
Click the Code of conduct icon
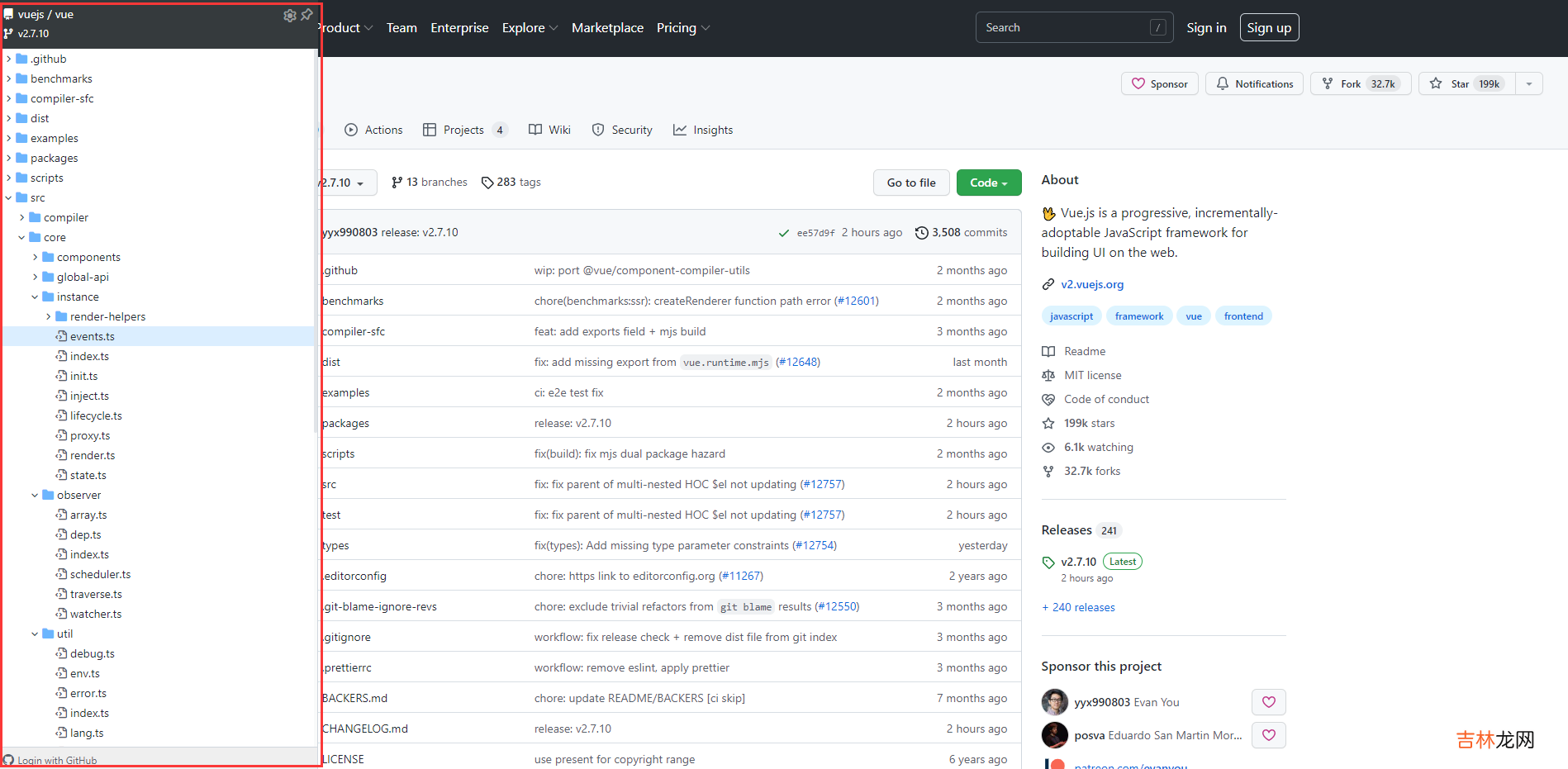tap(1048, 399)
